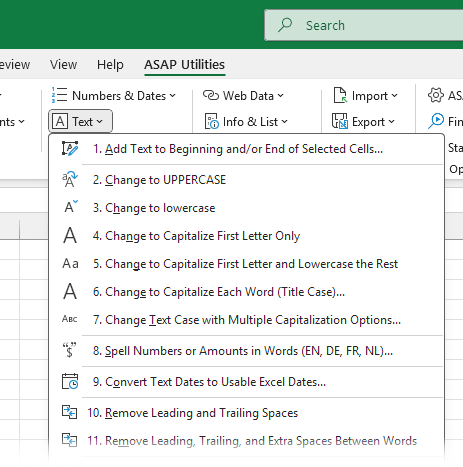463x467 pixels.
Task: Click into the Search box
Action: click(x=364, y=25)
